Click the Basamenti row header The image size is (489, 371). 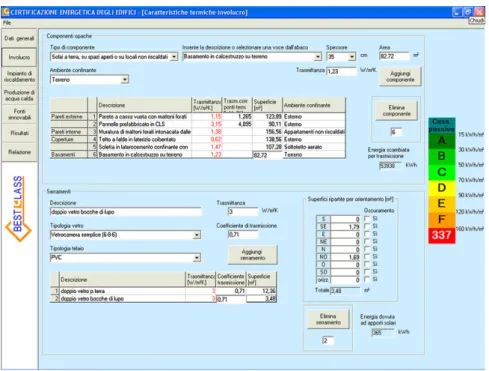click(x=69, y=155)
